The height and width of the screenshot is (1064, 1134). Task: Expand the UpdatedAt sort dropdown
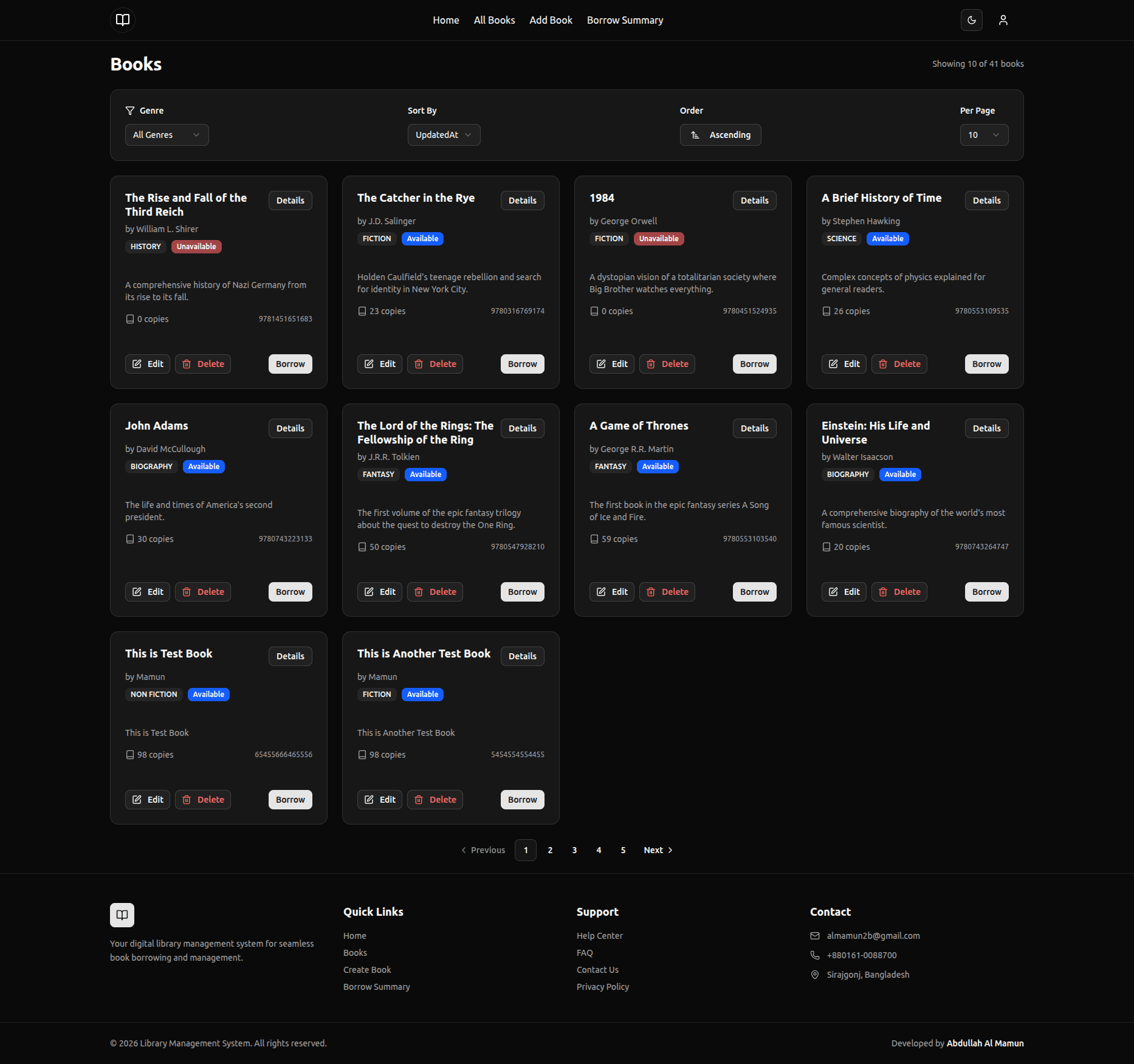tap(444, 135)
